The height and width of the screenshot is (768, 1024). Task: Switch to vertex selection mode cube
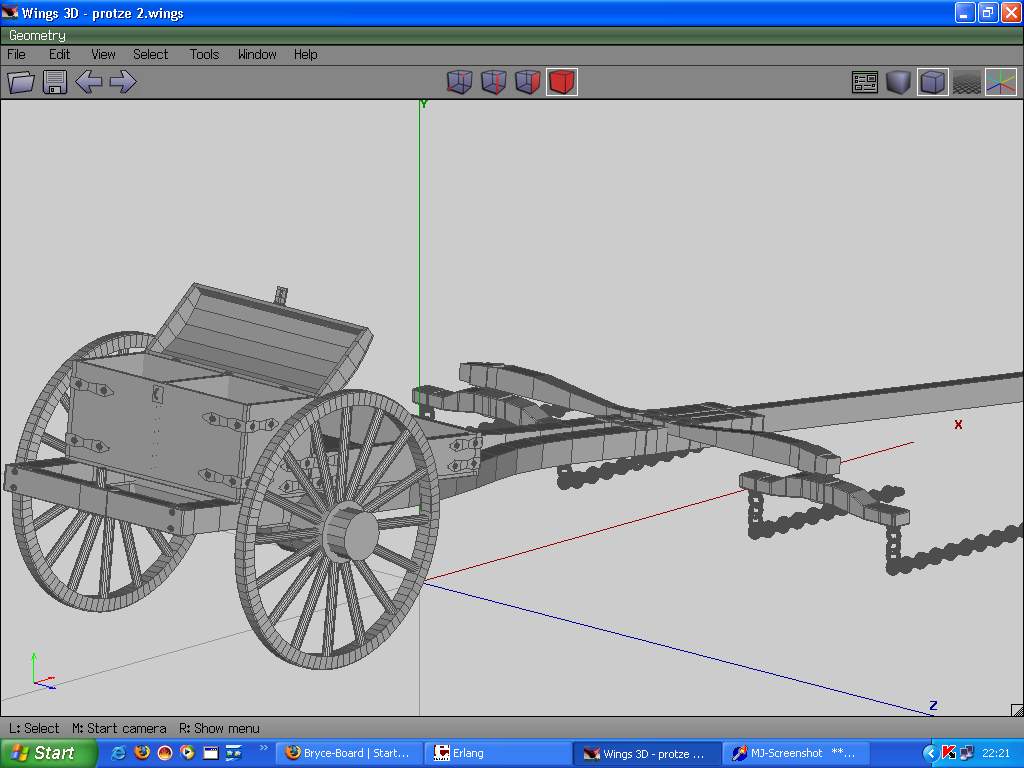[459, 82]
